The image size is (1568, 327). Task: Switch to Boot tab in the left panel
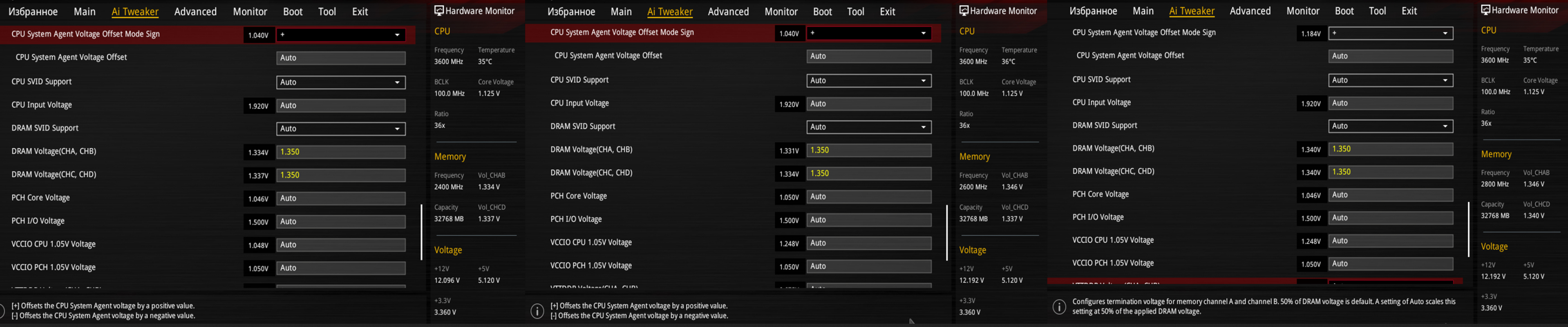(293, 11)
